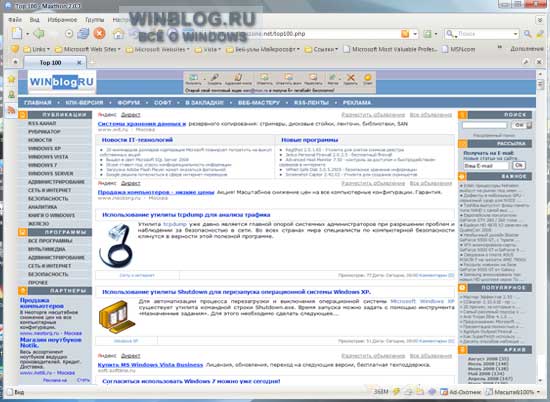Close the Top 100 tab with its X

[79, 62]
